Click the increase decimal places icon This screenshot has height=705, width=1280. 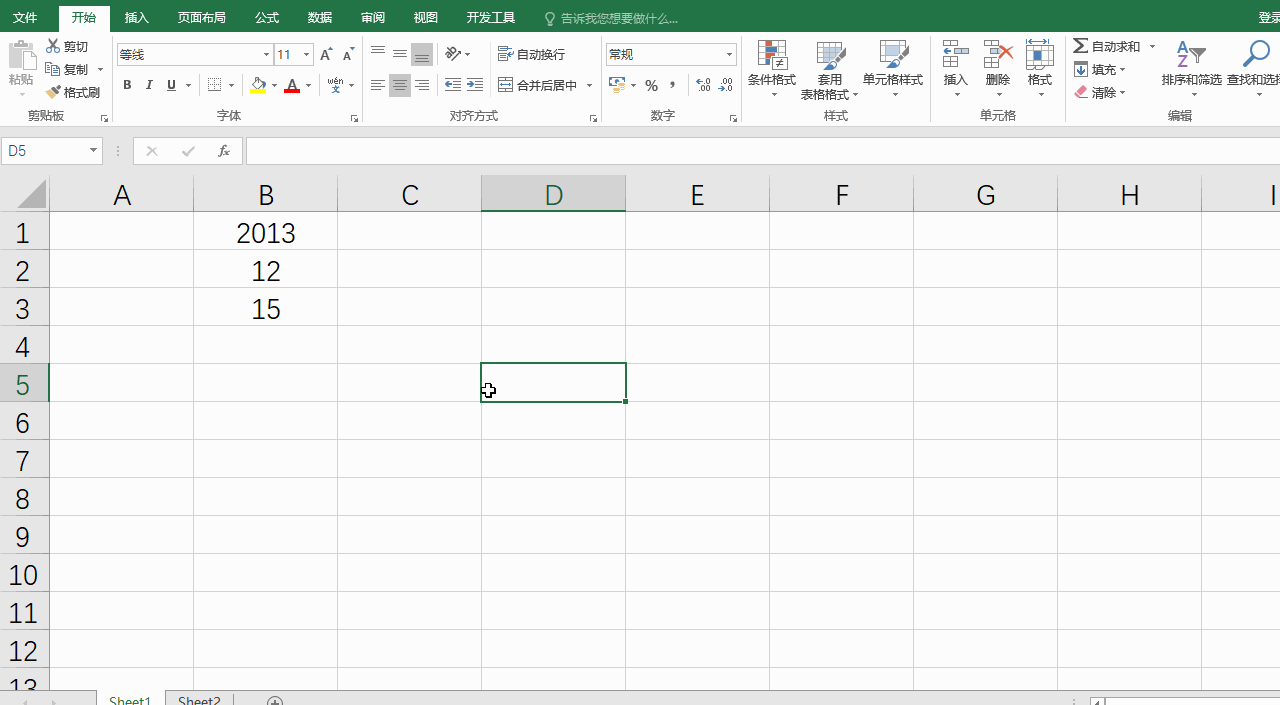pos(704,86)
